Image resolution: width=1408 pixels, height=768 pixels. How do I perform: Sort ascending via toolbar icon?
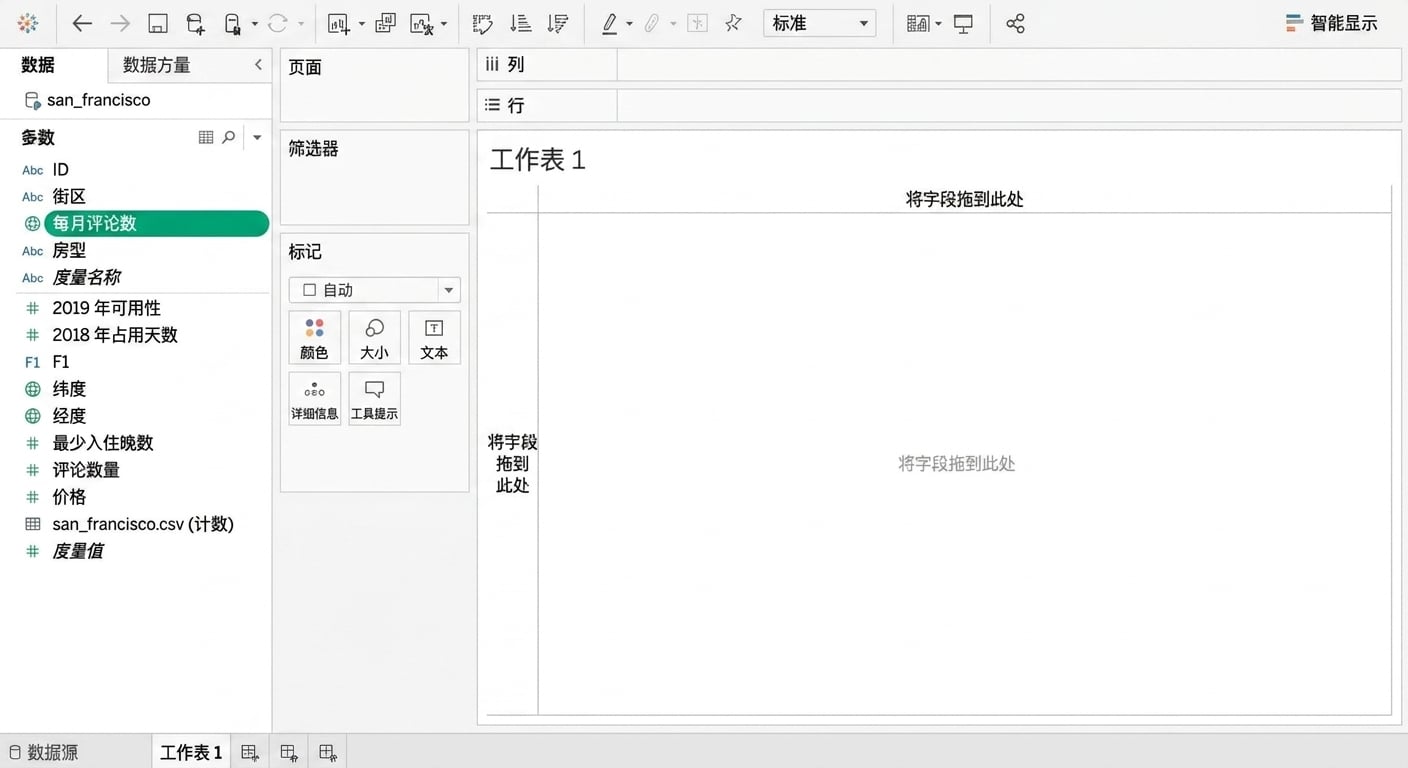(521, 23)
